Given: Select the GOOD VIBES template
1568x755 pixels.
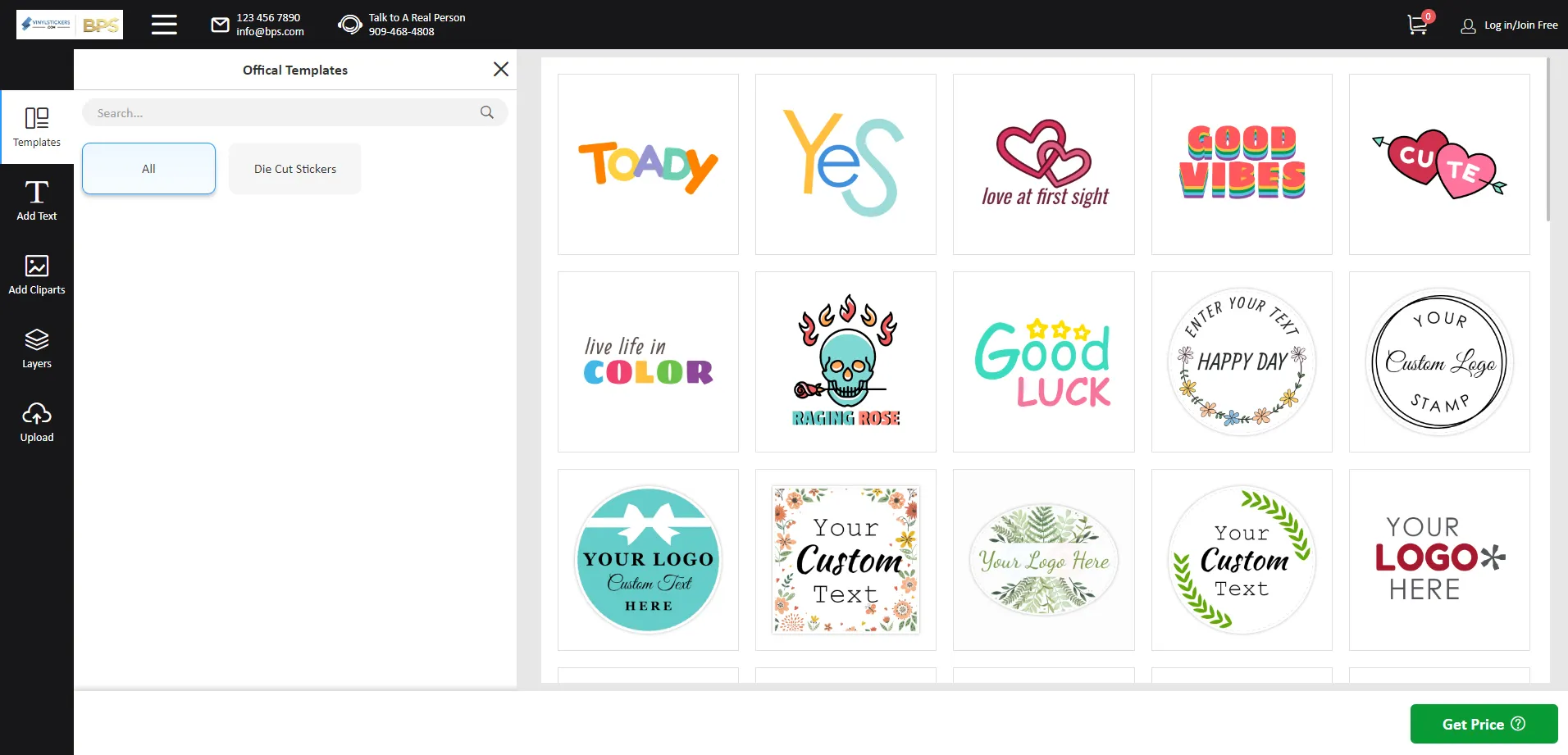Looking at the screenshot, I should pos(1242,164).
